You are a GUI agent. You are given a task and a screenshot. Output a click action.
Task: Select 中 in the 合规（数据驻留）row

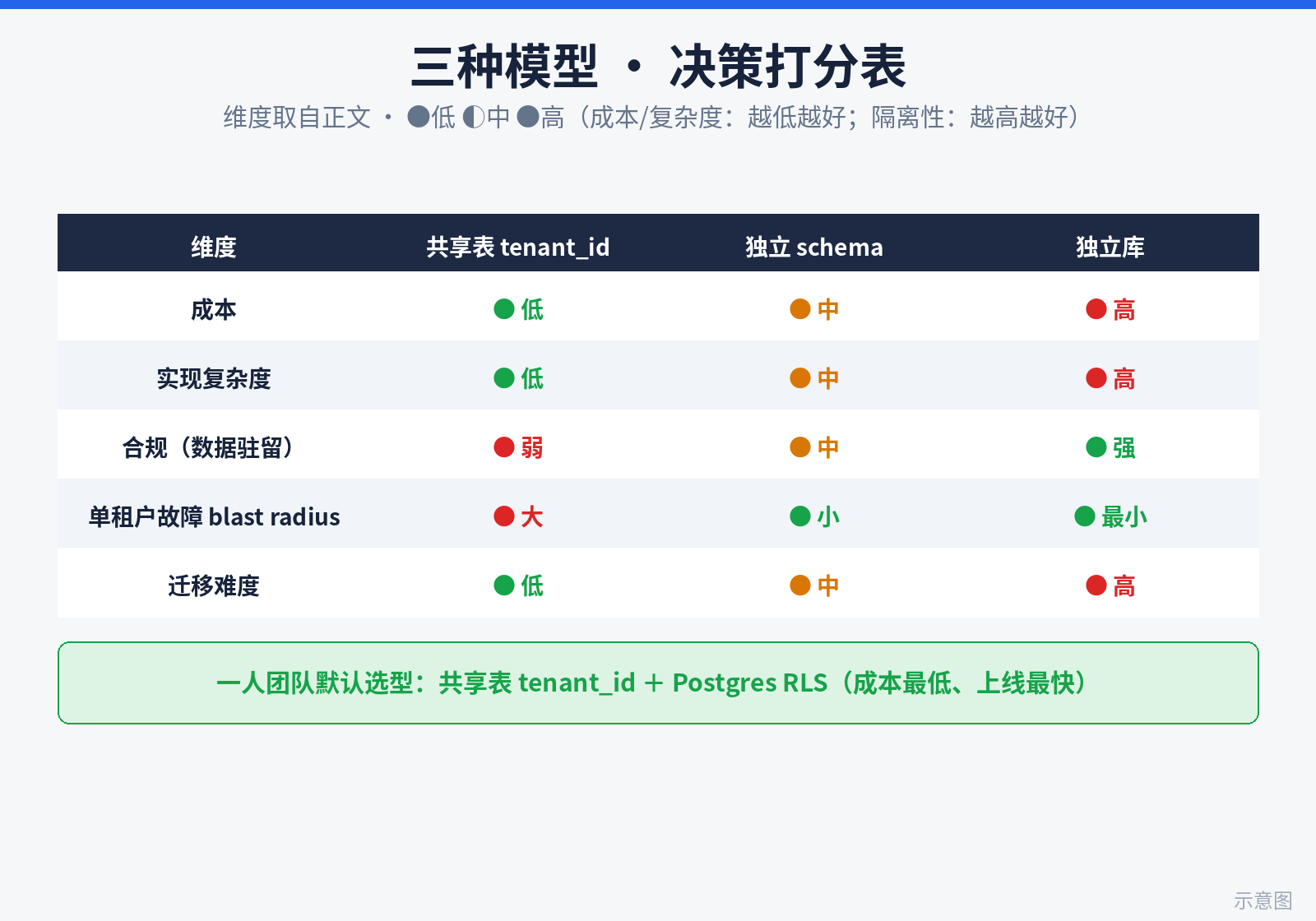pos(814,447)
